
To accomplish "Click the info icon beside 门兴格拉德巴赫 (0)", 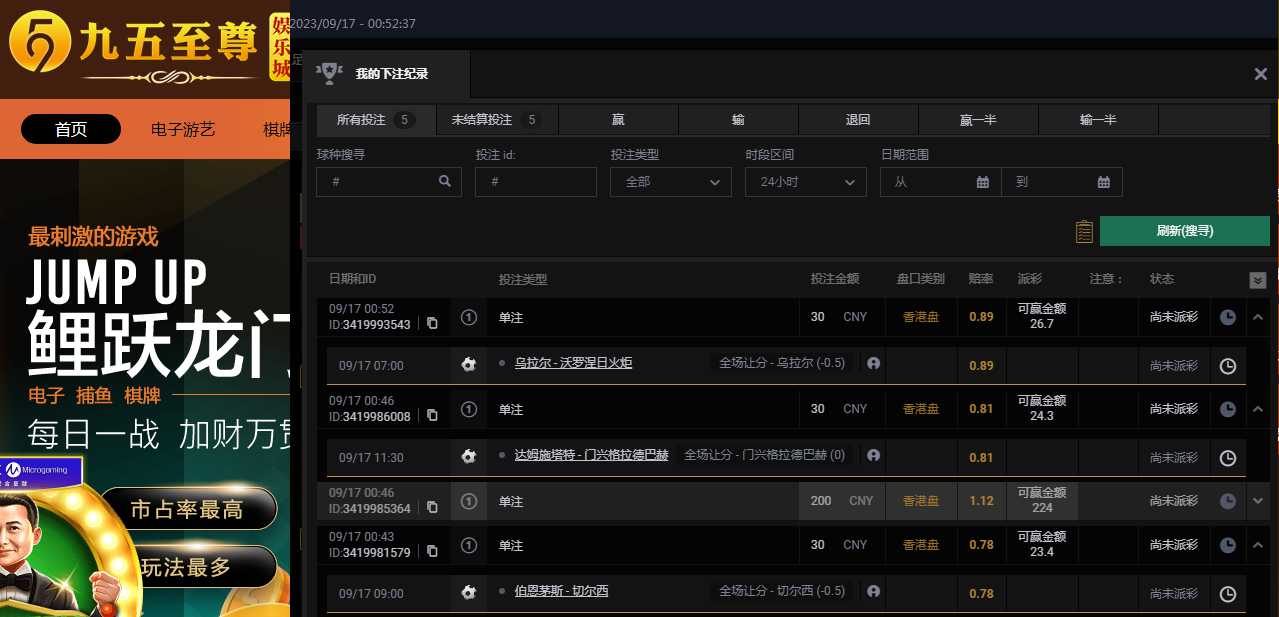I will click(x=873, y=455).
